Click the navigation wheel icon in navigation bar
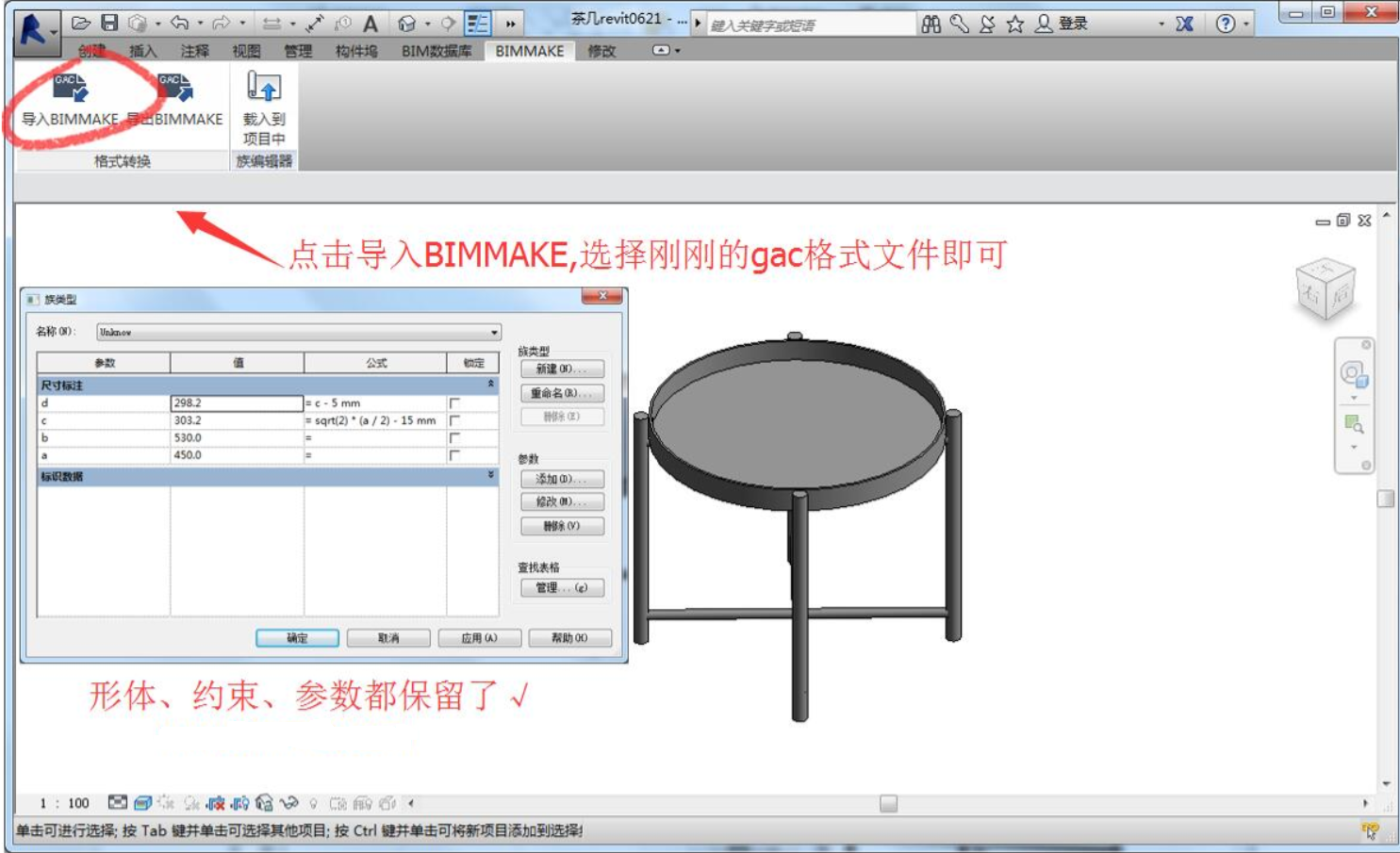The image size is (1400, 853). point(1354,375)
